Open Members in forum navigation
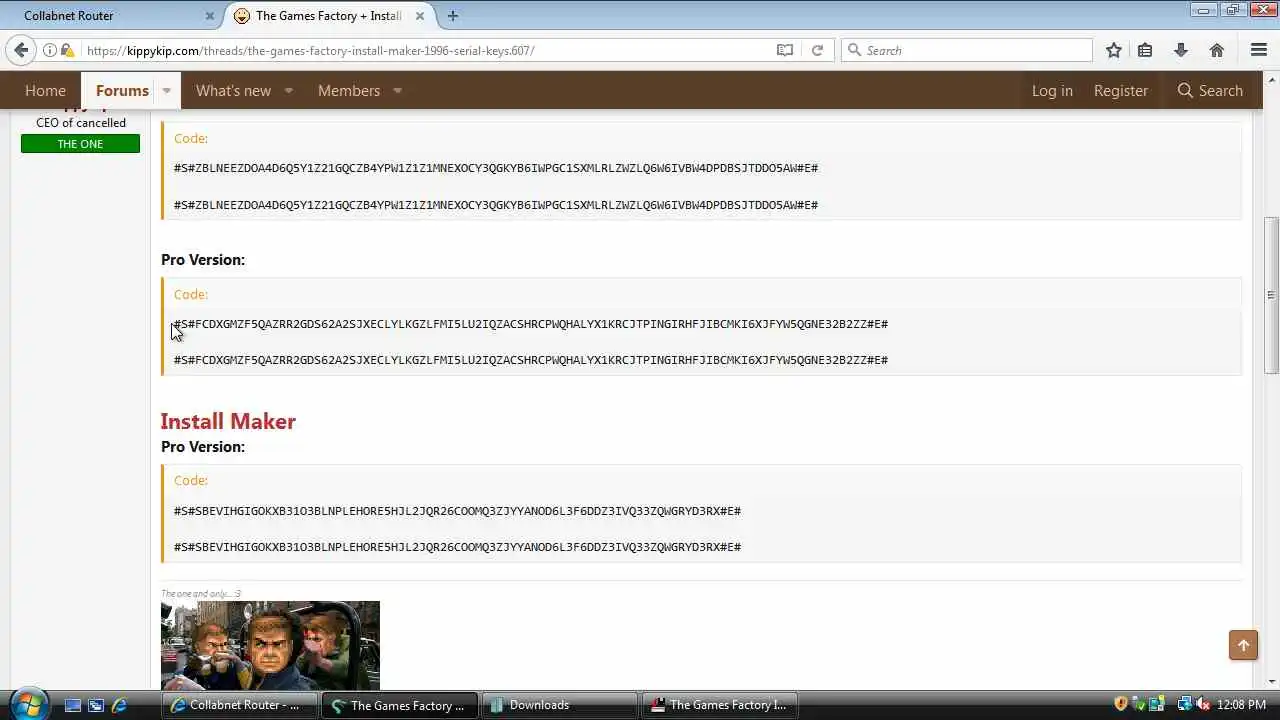Image resolution: width=1280 pixels, height=720 pixels. (x=349, y=90)
